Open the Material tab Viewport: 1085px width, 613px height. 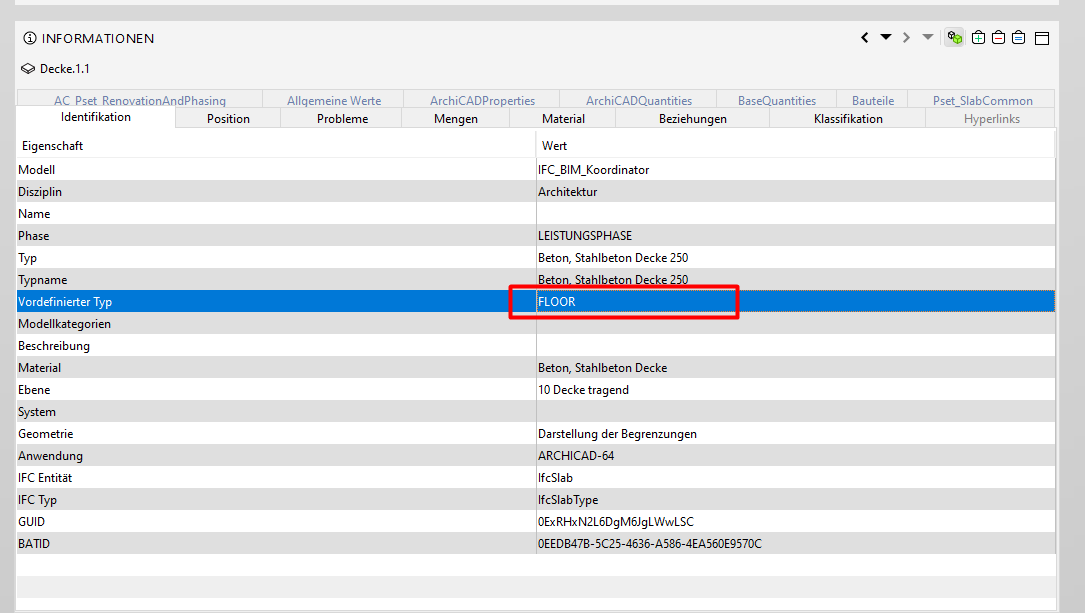click(x=563, y=118)
